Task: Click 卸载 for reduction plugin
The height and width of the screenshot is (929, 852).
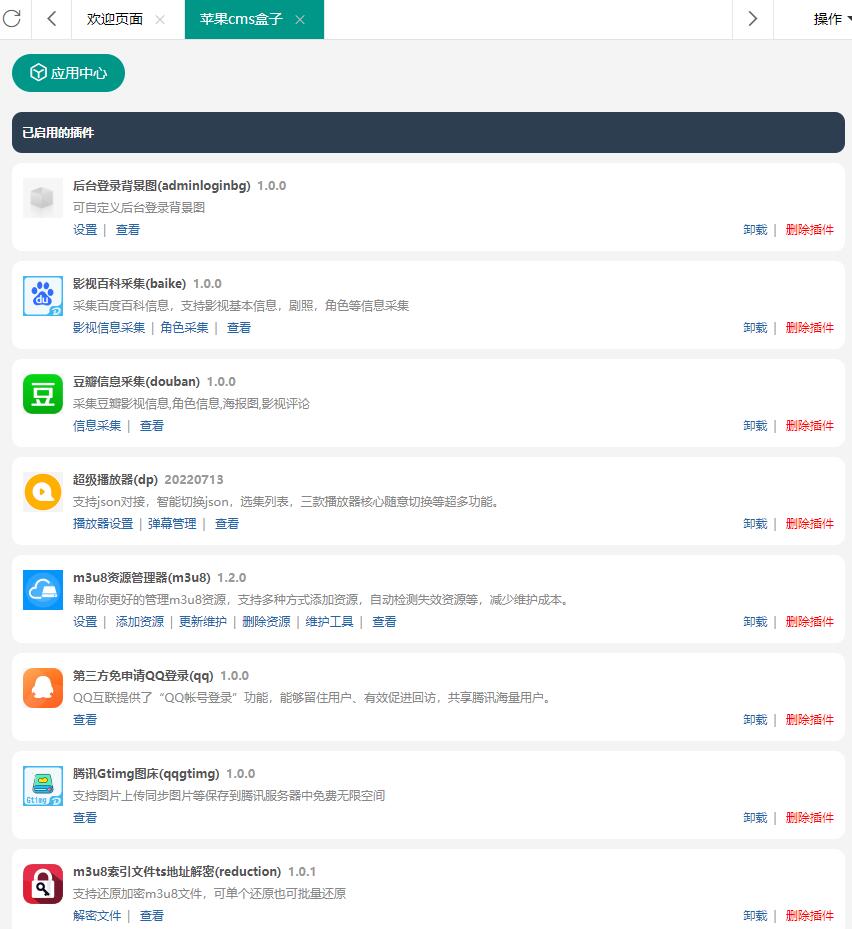Action: pos(755,916)
